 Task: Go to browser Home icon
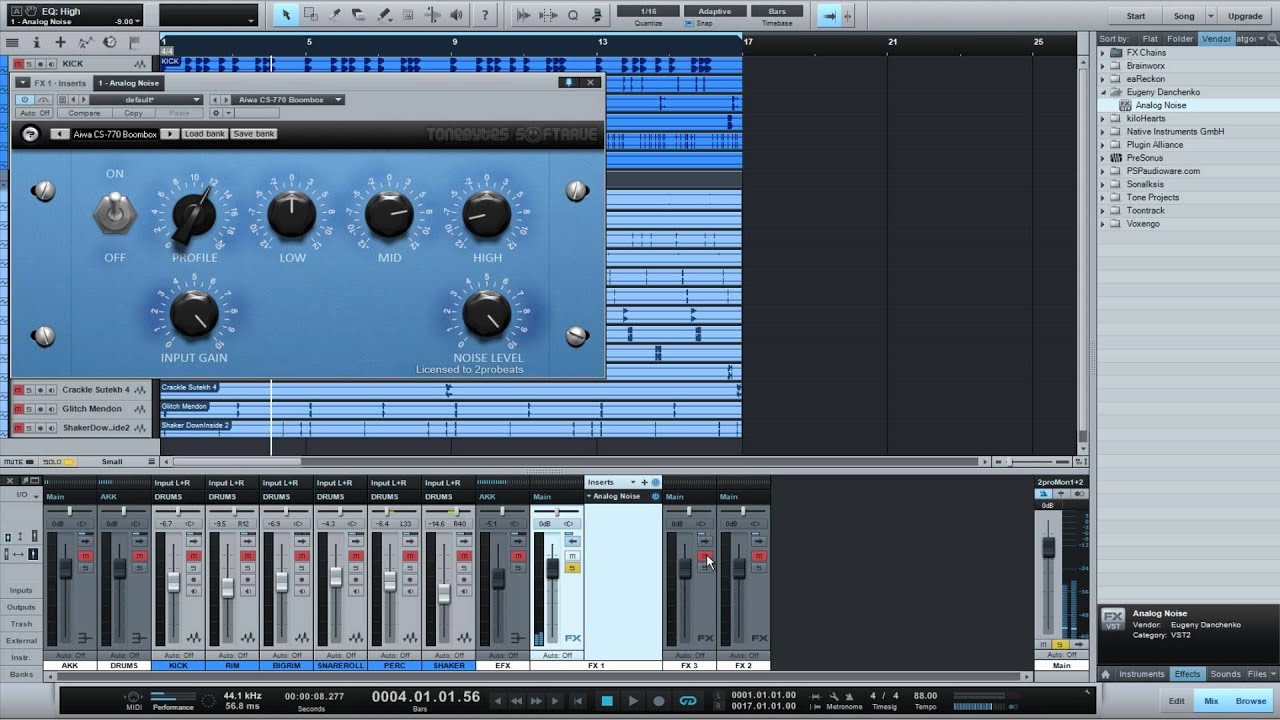click(x=1105, y=674)
